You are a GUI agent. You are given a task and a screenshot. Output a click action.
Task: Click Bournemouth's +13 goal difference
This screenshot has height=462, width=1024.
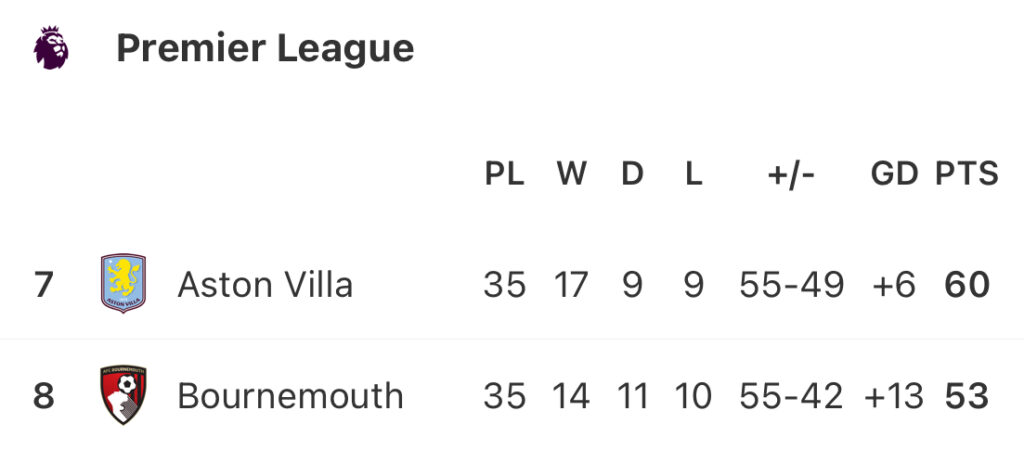(894, 396)
